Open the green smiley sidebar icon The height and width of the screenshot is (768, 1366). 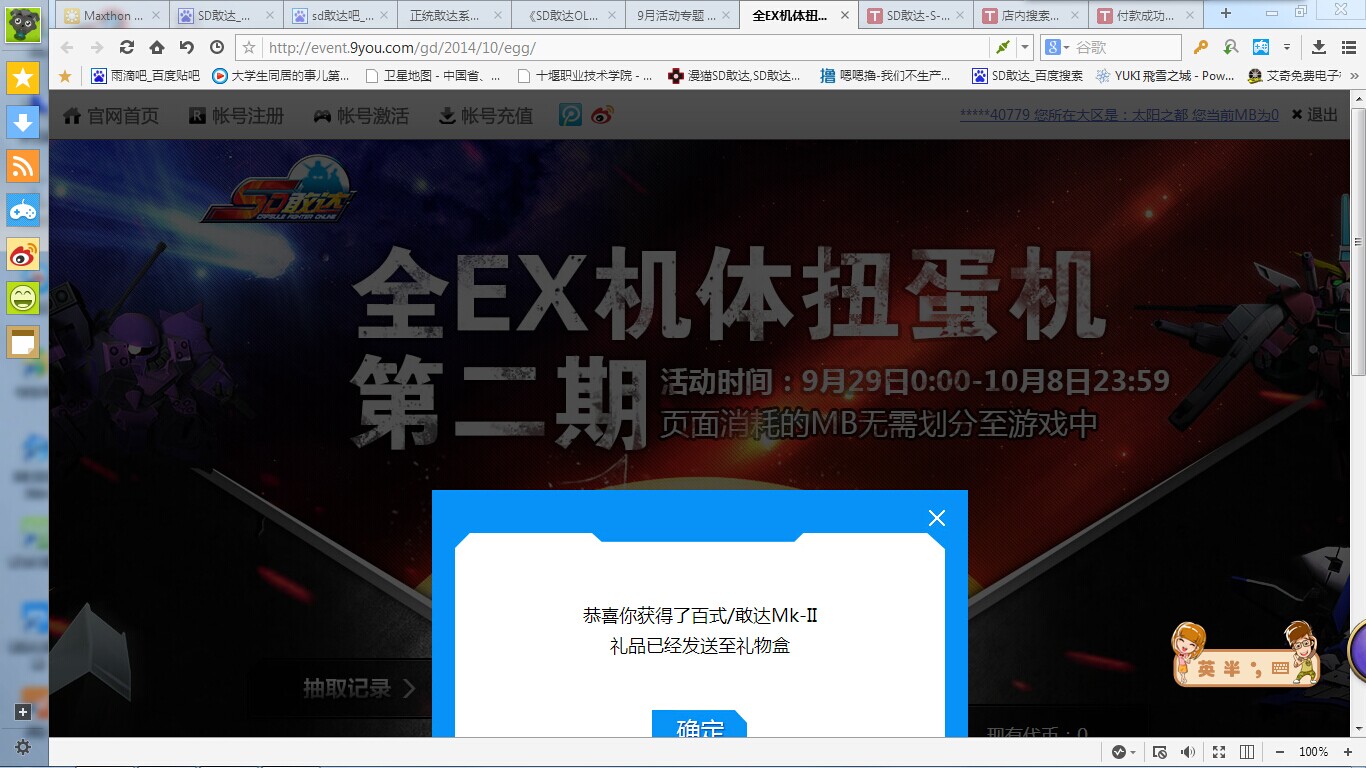point(23,298)
